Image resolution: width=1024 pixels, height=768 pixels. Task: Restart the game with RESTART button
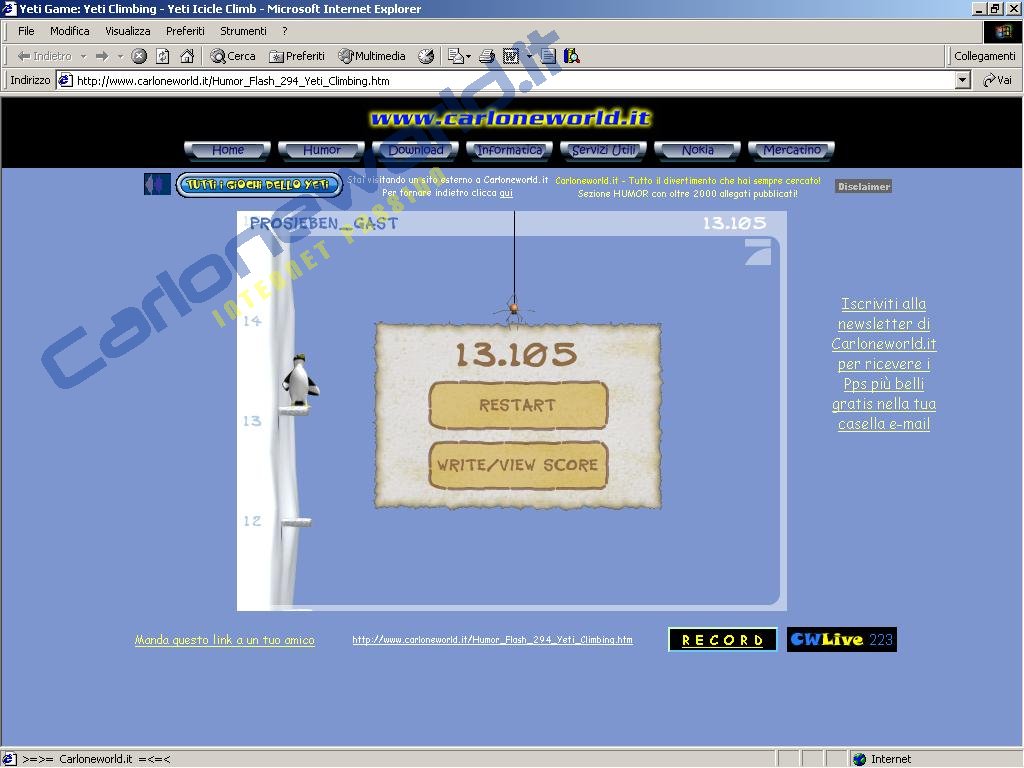[x=518, y=406]
